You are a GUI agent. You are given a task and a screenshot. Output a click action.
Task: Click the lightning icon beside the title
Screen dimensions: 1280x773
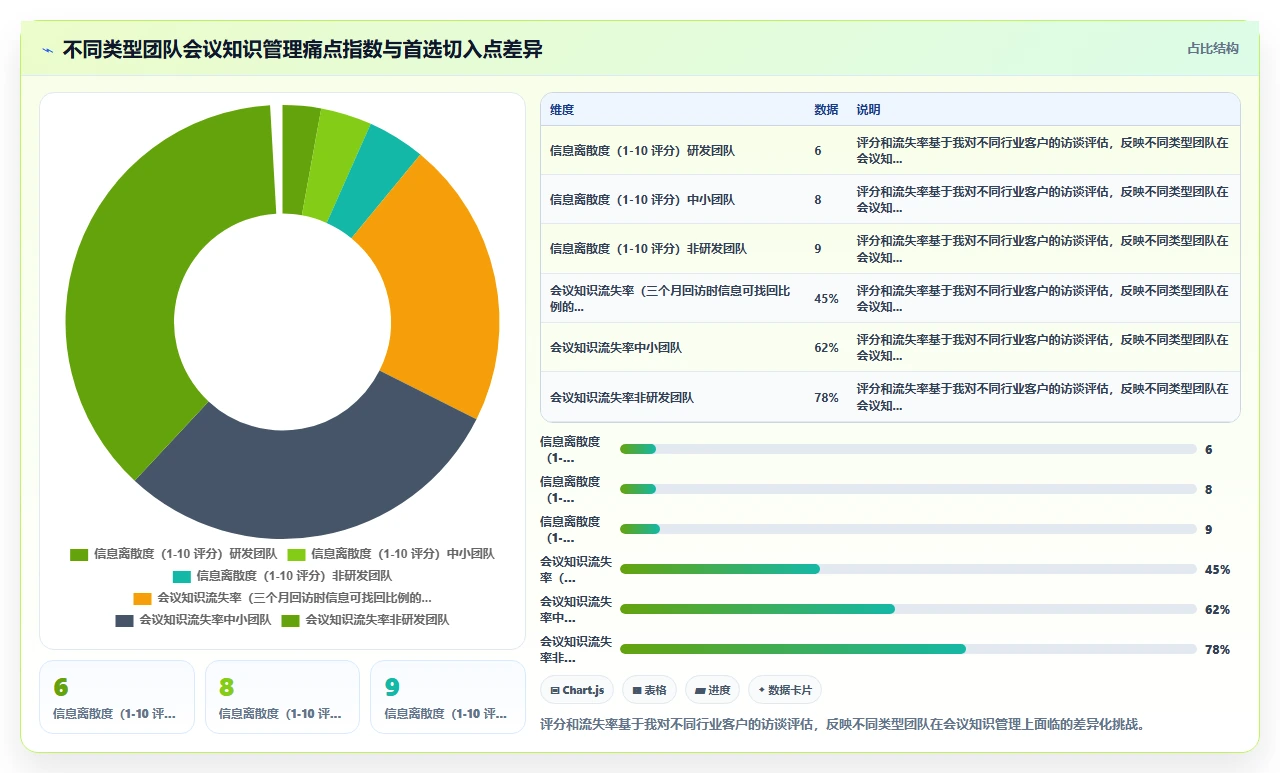point(48,50)
